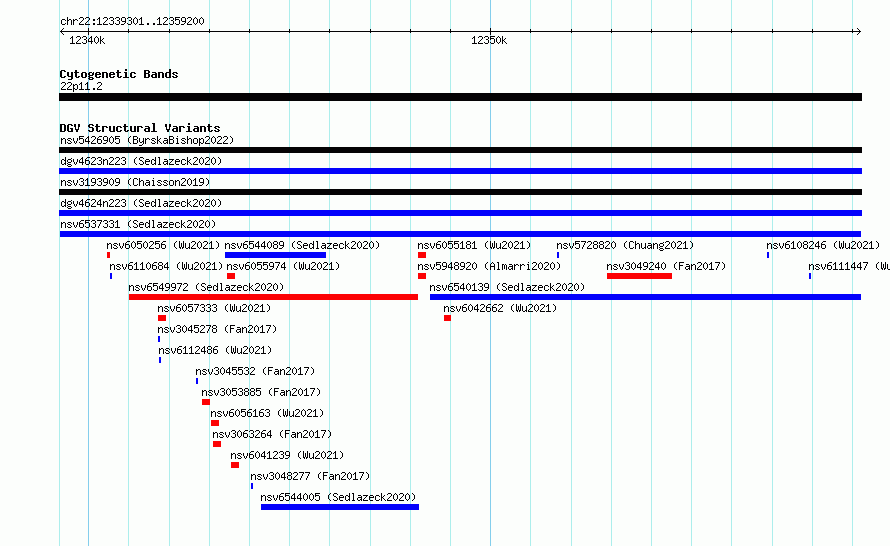
Task: Click the chr22:12339301..12359200 region label
Action: click(132, 22)
